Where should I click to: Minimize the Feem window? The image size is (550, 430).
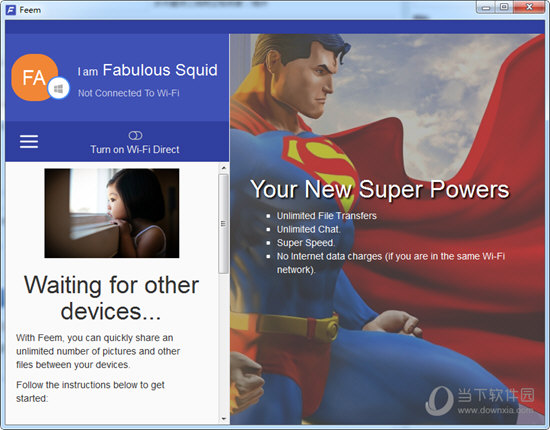(x=486, y=7)
